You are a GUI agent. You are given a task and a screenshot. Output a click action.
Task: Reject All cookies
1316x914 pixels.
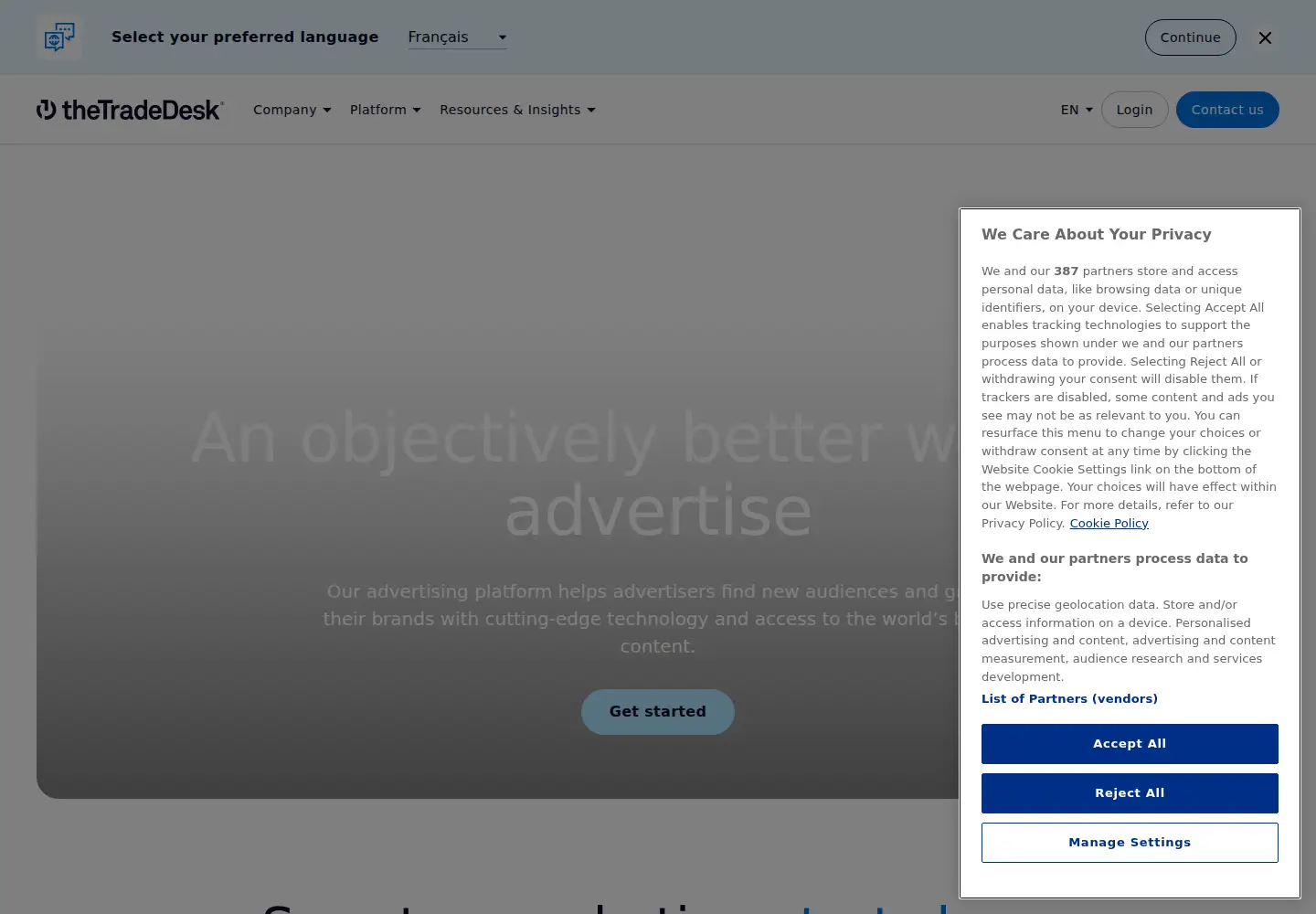[x=1130, y=793]
